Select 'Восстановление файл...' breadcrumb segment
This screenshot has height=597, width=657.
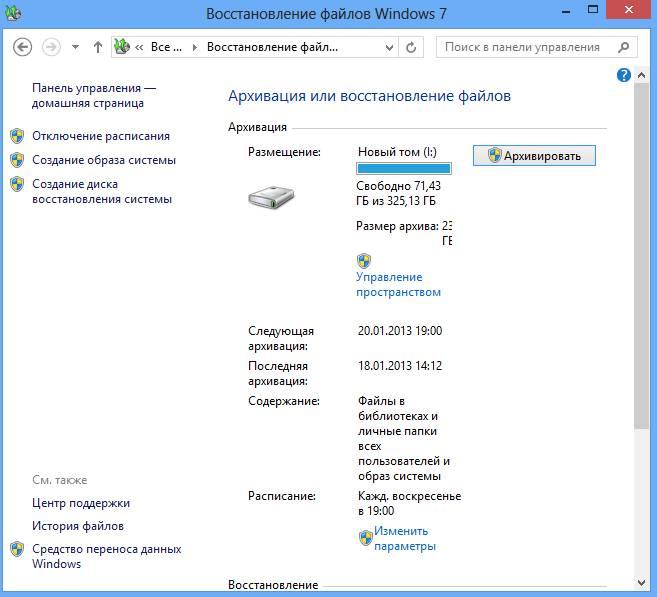tap(272, 47)
